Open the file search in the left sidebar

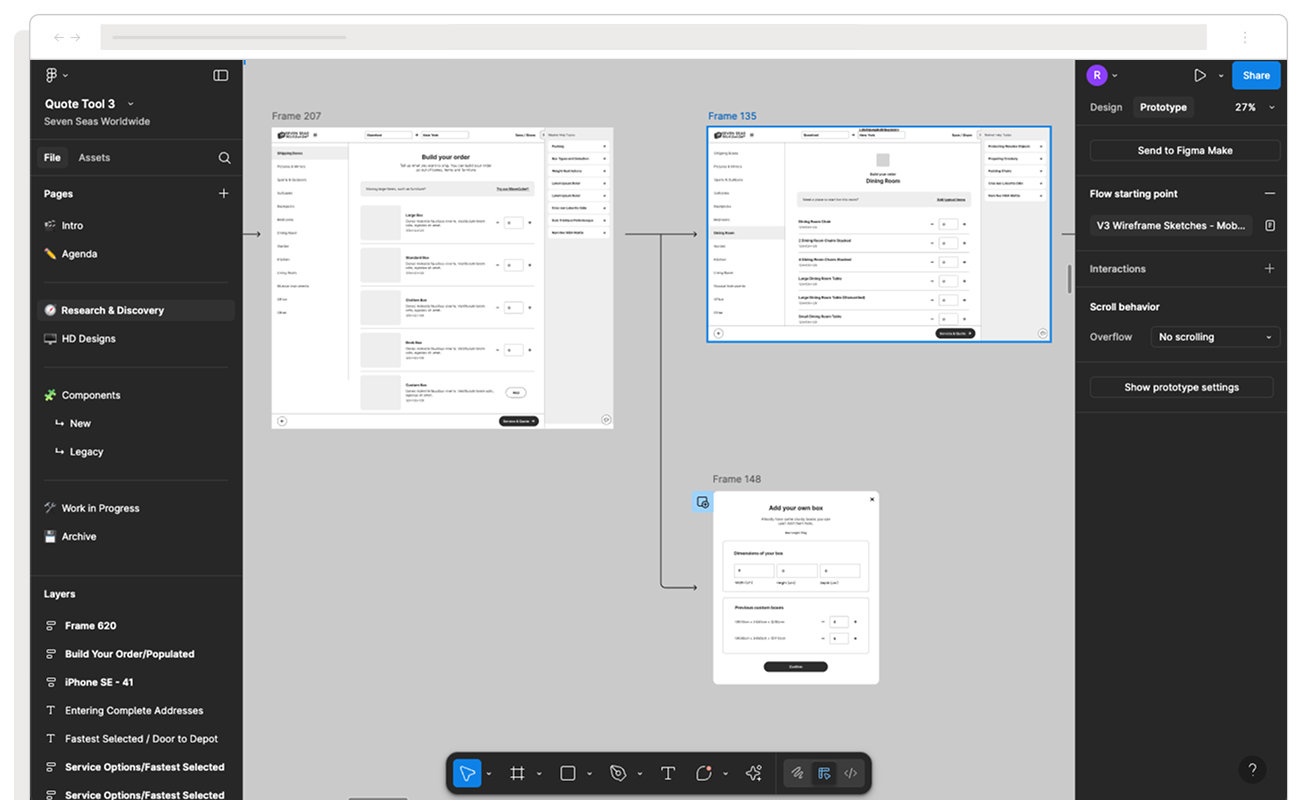225,157
